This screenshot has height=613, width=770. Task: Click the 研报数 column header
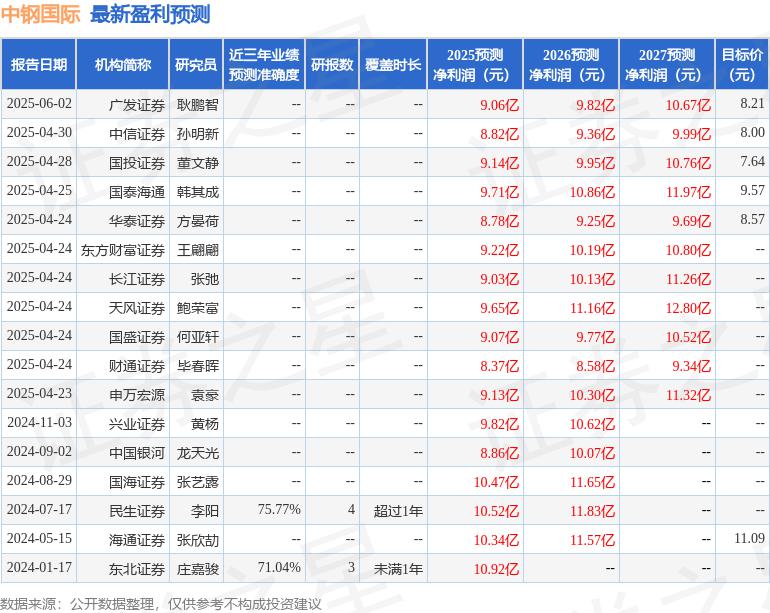332,64
